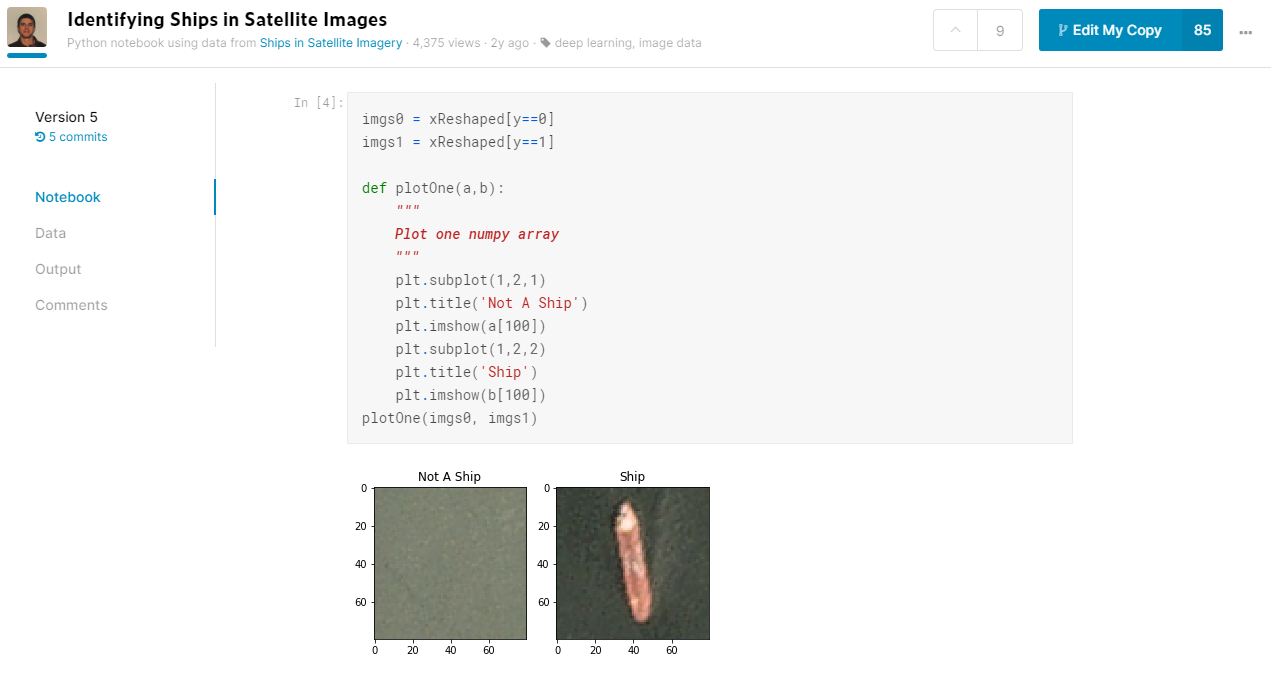Viewport: 1271px width, 697px height.
Task: Open the three-dots more options menu
Action: point(1245,31)
